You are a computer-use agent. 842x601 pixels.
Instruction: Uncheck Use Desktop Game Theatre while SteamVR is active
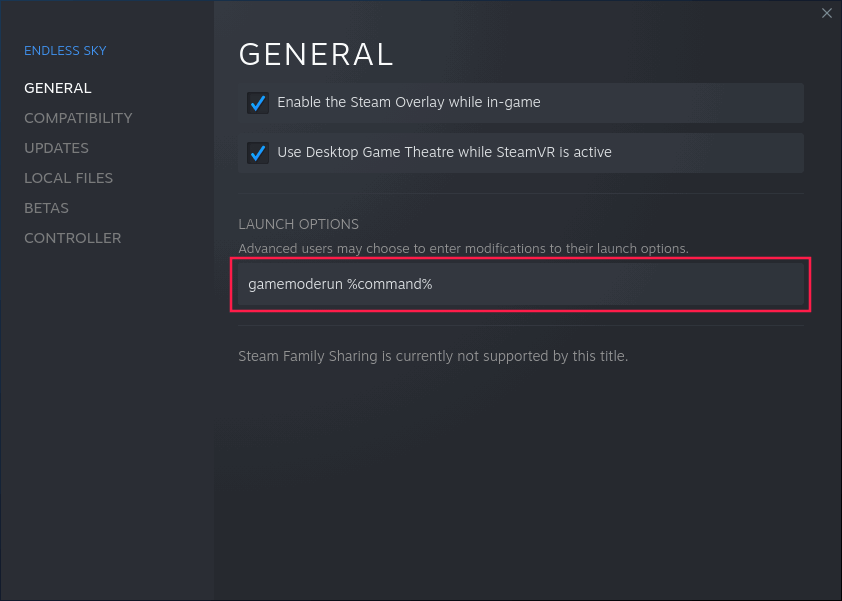[258, 153]
